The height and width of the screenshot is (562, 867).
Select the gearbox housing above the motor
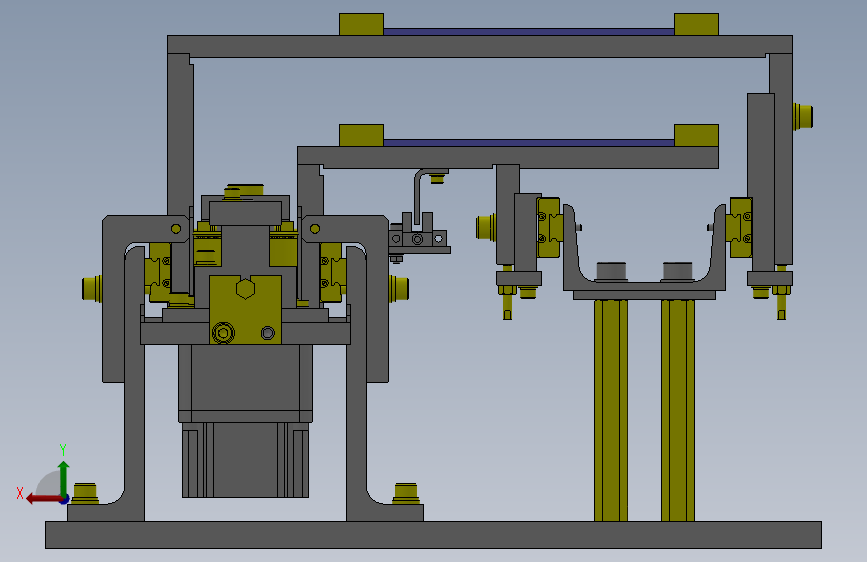click(246, 383)
